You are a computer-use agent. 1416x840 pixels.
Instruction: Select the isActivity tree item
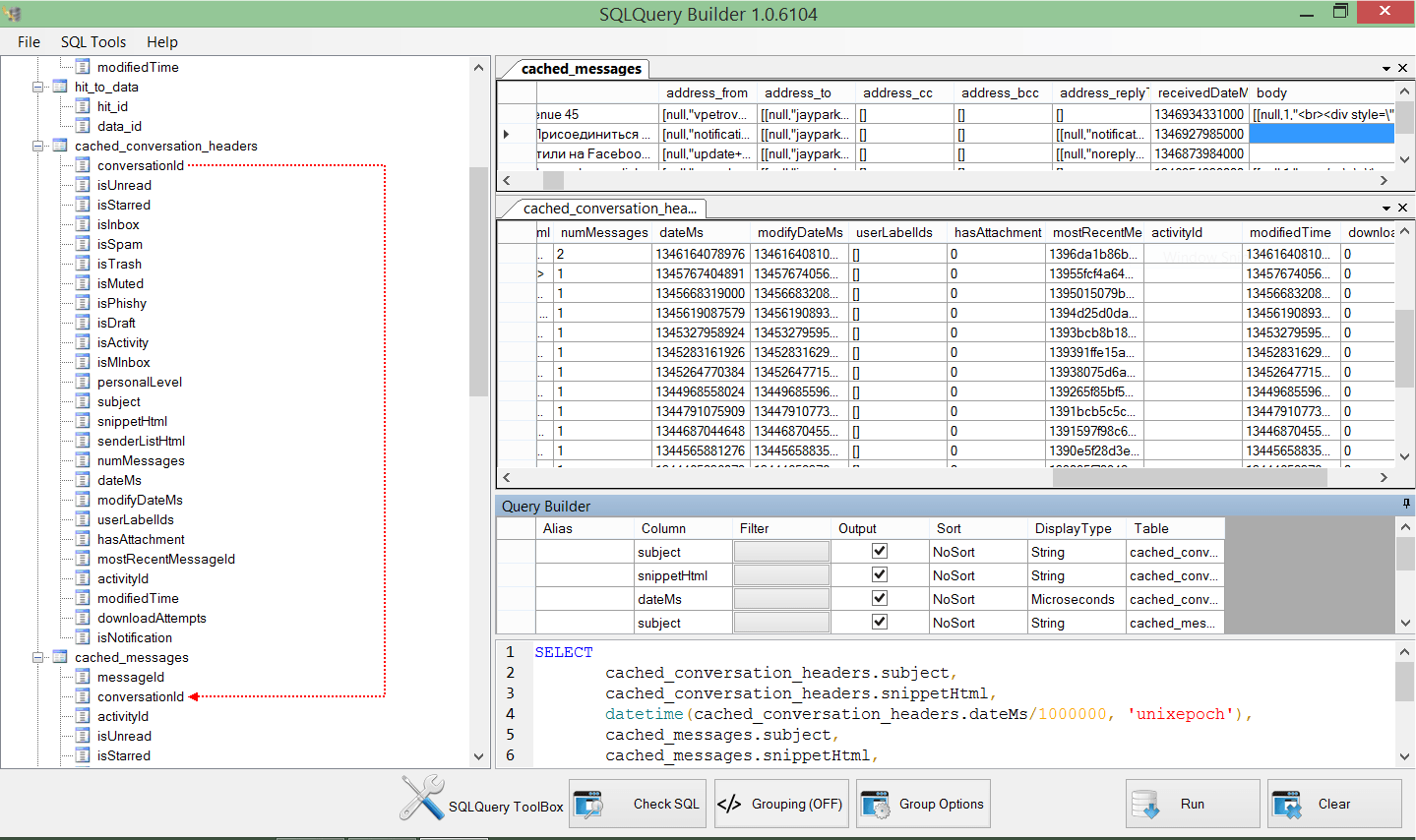(x=123, y=342)
